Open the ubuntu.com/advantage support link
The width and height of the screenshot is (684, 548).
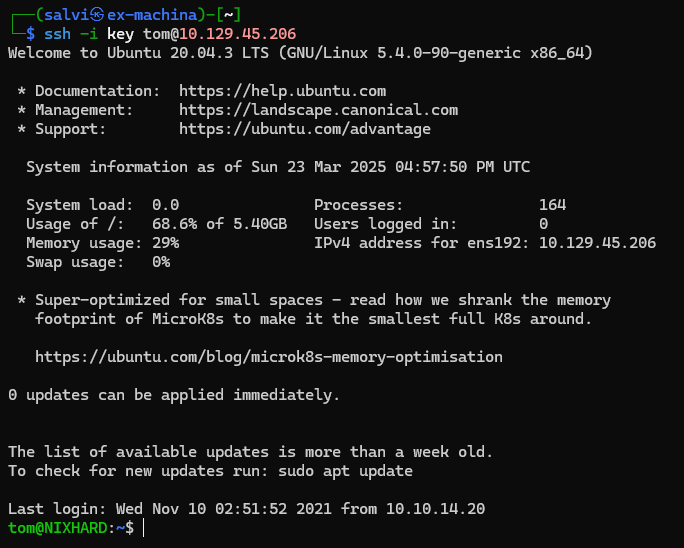pos(305,129)
